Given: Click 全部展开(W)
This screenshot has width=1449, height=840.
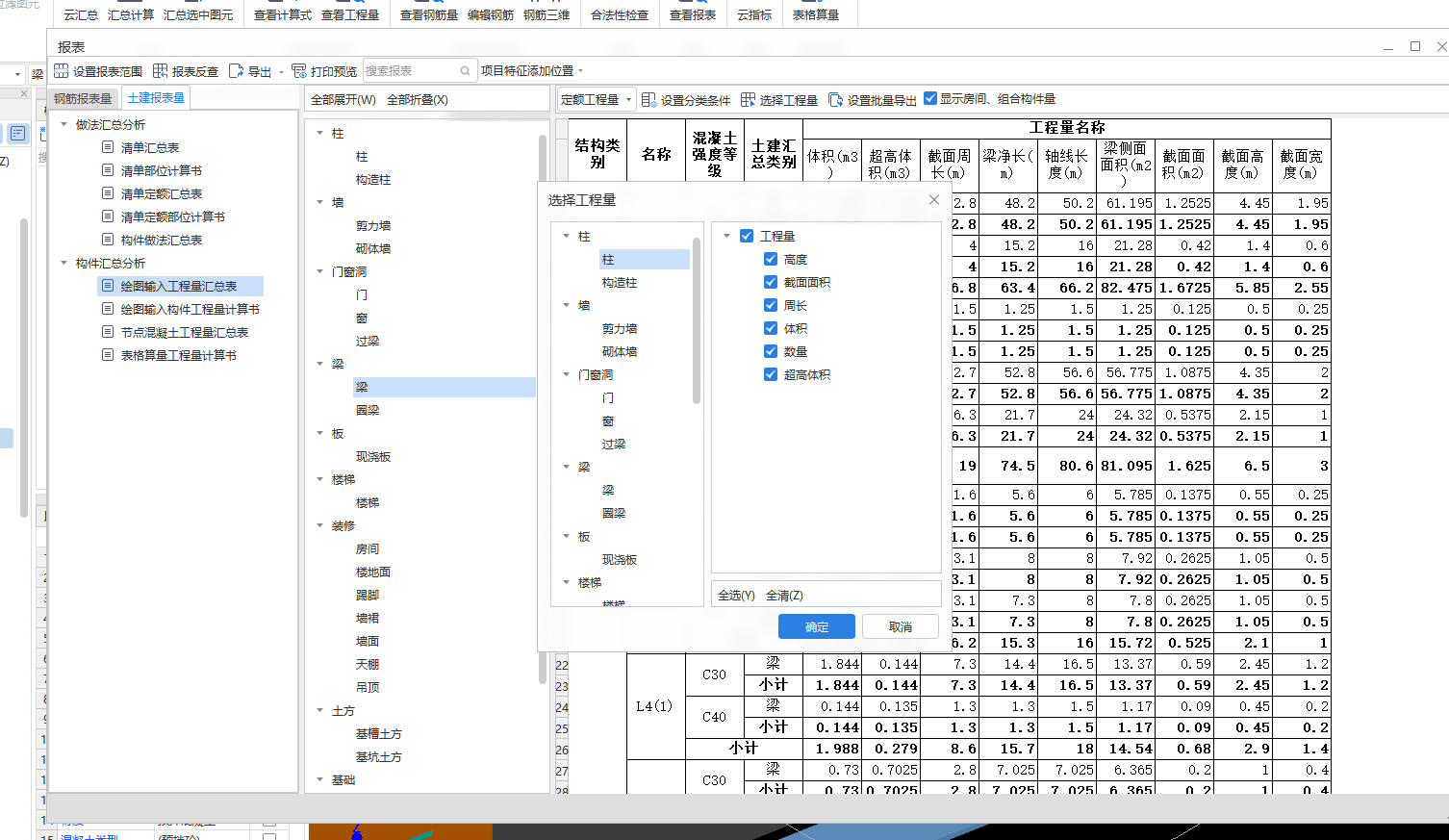Looking at the screenshot, I should [343, 99].
